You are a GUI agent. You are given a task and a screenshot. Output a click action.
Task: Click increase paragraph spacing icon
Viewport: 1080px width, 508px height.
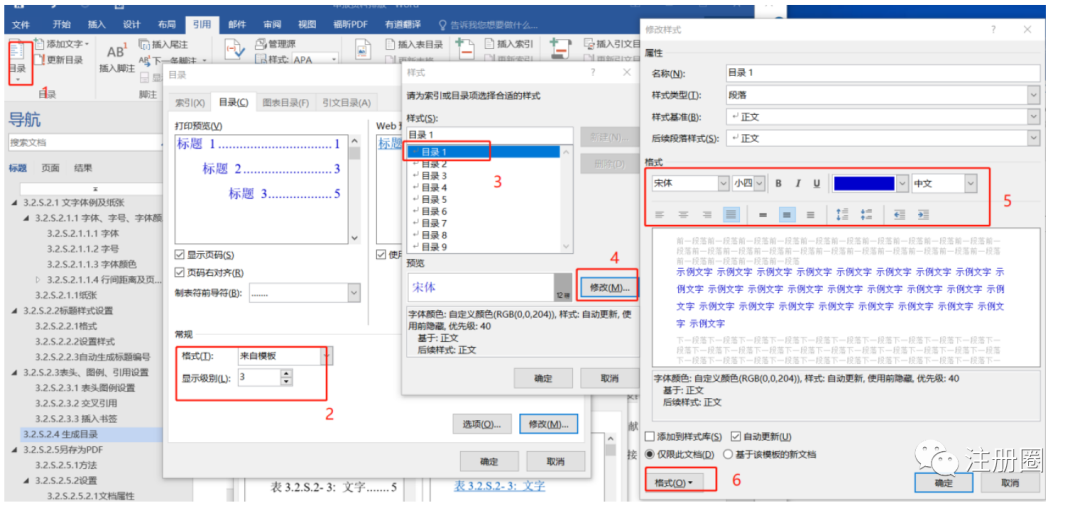coord(842,215)
